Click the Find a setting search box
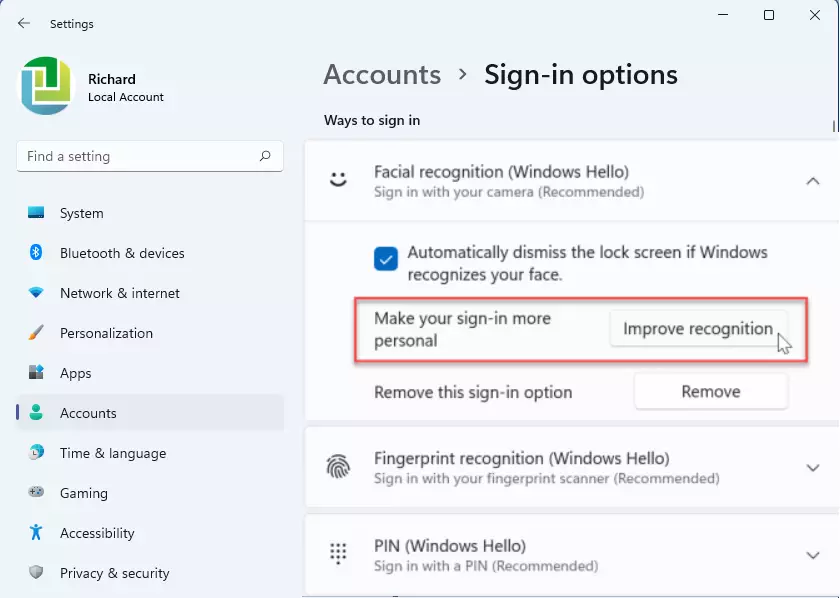This screenshot has height=598, width=840. click(150, 156)
